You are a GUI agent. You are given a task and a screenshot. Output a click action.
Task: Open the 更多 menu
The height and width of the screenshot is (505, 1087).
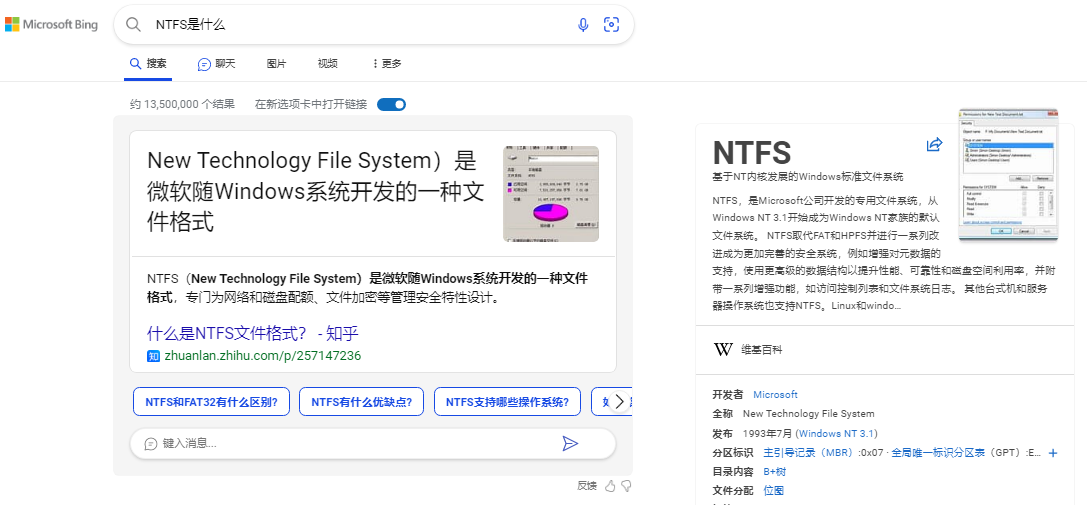point(387,64)
